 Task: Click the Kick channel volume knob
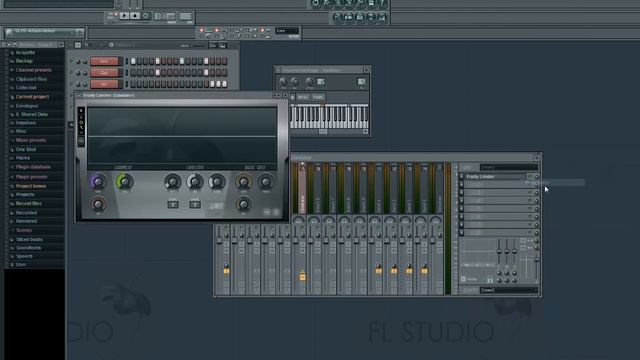(x=85, y=61)
